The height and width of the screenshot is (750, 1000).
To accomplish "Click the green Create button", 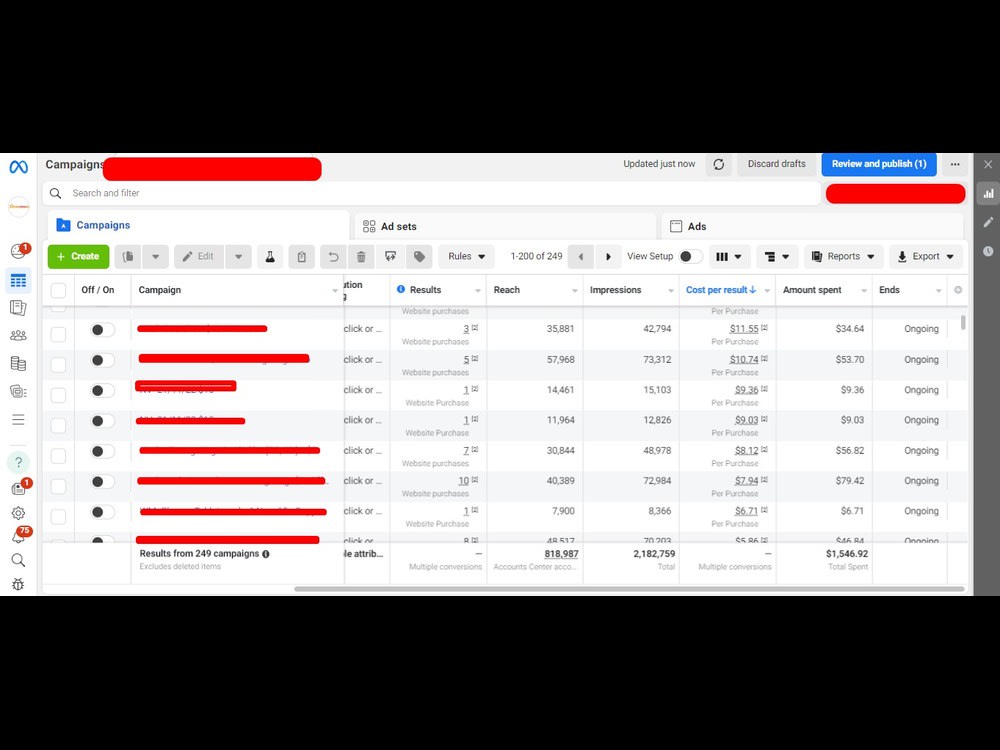I will pos(78,256).
